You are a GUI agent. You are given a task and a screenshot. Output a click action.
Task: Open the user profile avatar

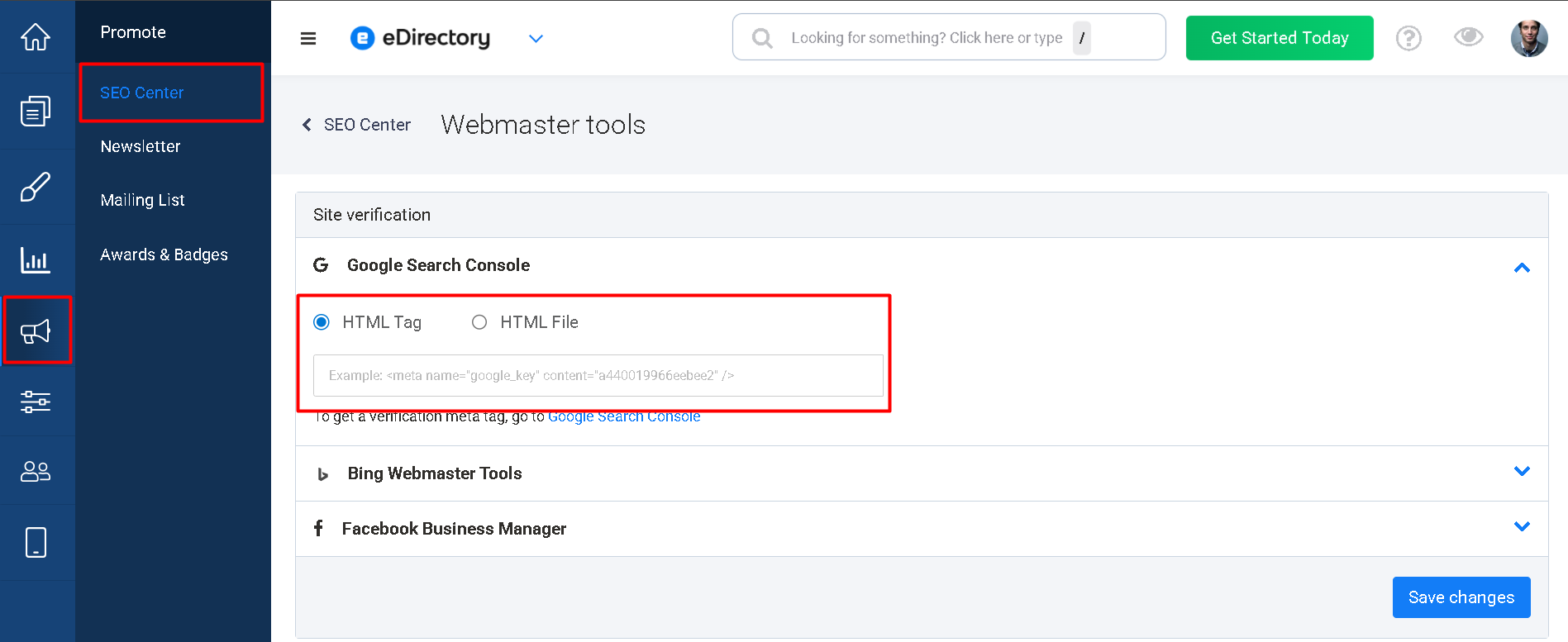1529,38
